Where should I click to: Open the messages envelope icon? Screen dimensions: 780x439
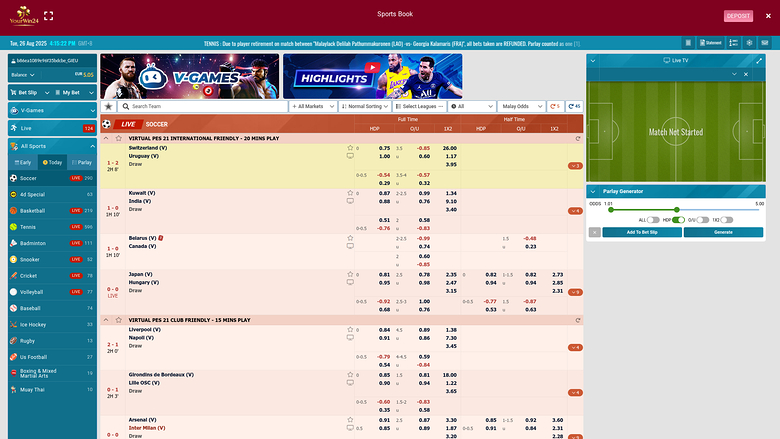[765, 43]
